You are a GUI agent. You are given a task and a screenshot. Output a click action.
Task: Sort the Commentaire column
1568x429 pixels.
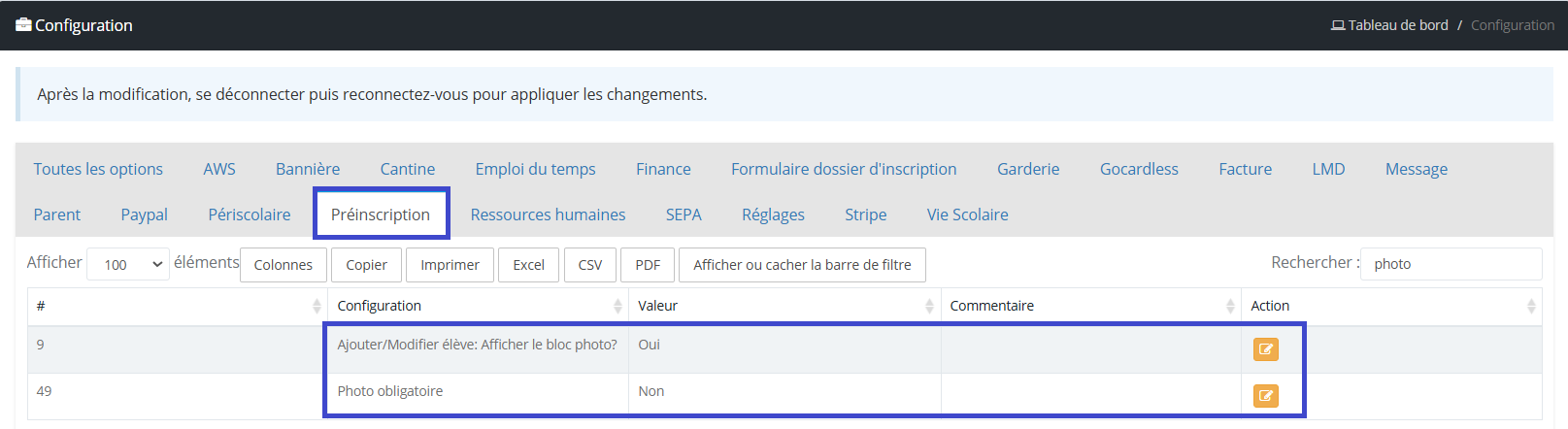[1230, 306]
